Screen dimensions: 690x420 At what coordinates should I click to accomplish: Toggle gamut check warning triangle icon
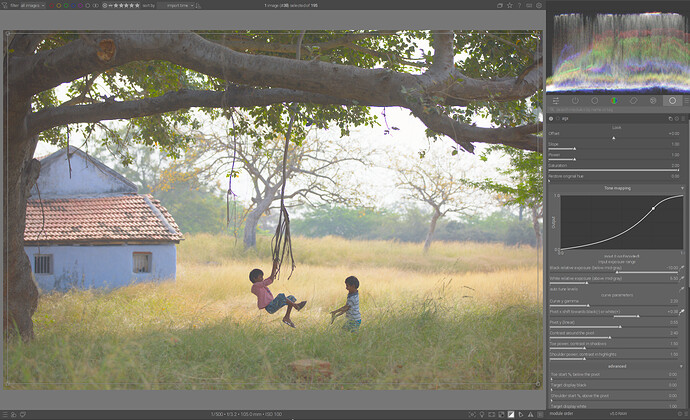(x=530, y=414)
